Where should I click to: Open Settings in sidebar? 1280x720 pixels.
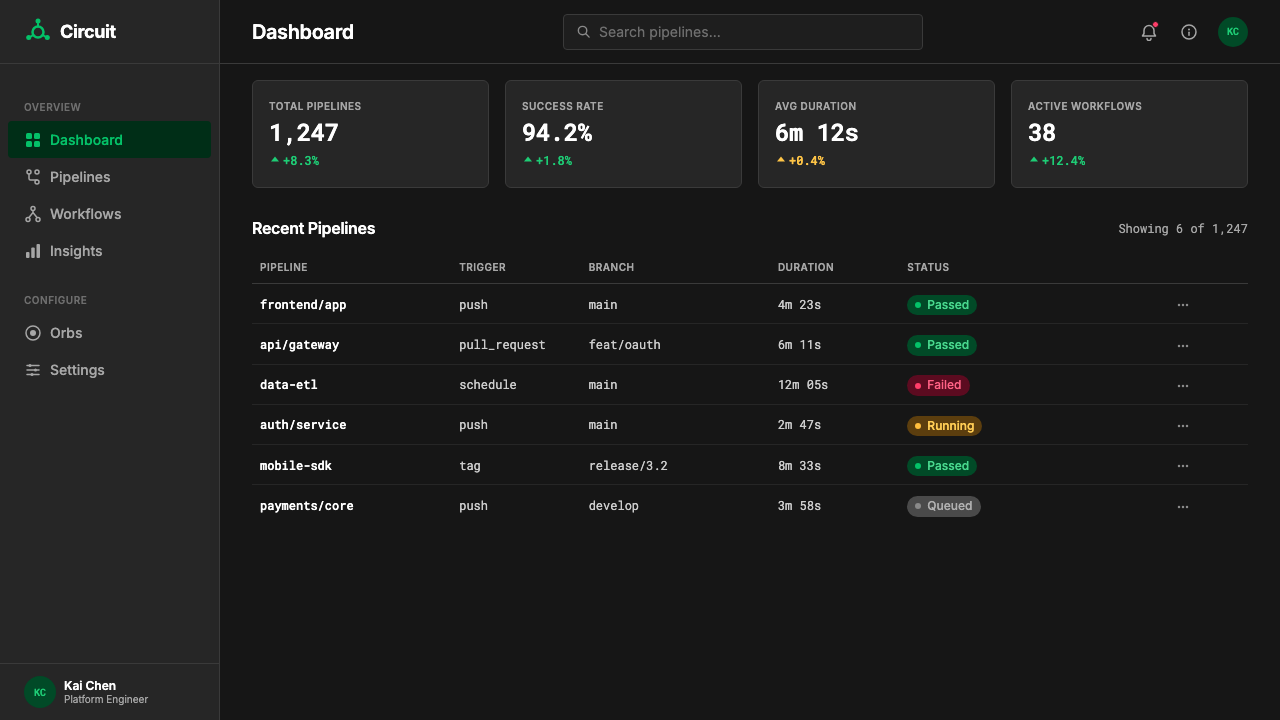pyautogui.click(x=110, y=370)
